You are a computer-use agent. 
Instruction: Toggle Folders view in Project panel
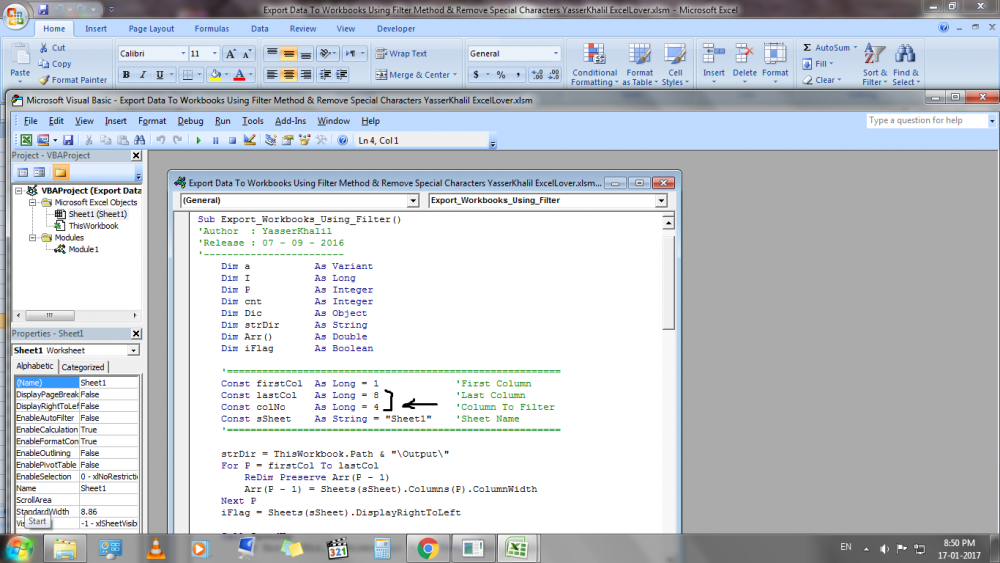[61, 173]
